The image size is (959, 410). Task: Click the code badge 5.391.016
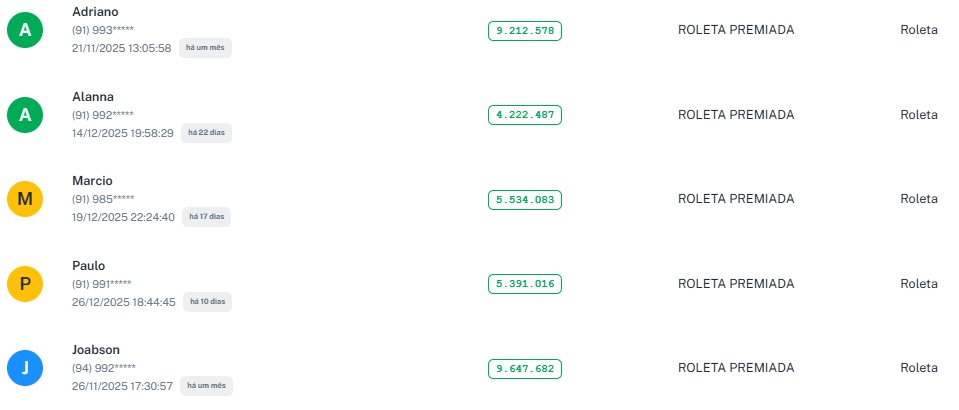point(525,284)
